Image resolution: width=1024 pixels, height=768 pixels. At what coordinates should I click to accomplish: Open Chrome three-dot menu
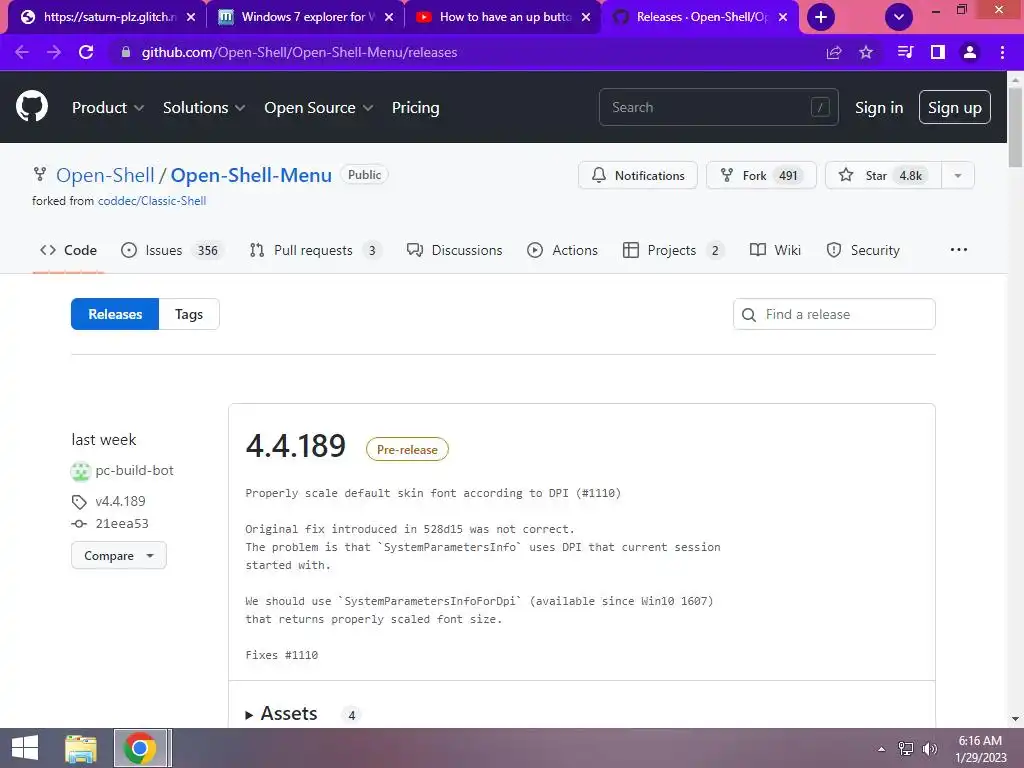point(1002,52)
